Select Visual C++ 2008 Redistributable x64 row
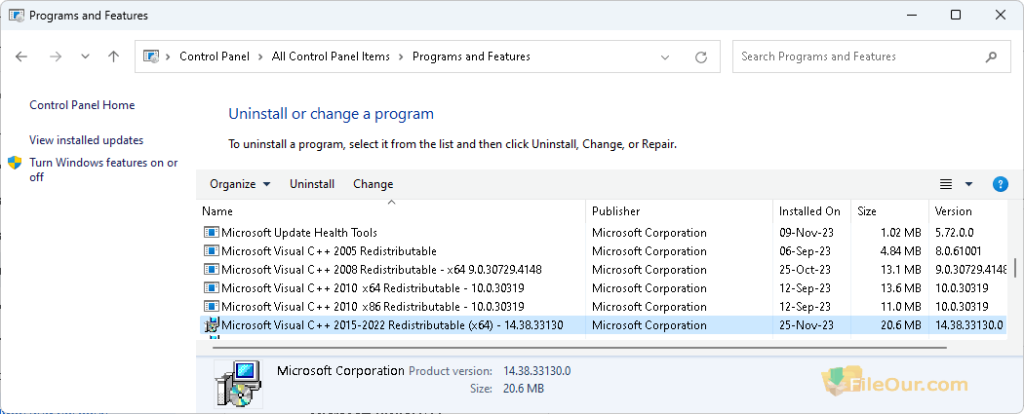 [604, 270]
